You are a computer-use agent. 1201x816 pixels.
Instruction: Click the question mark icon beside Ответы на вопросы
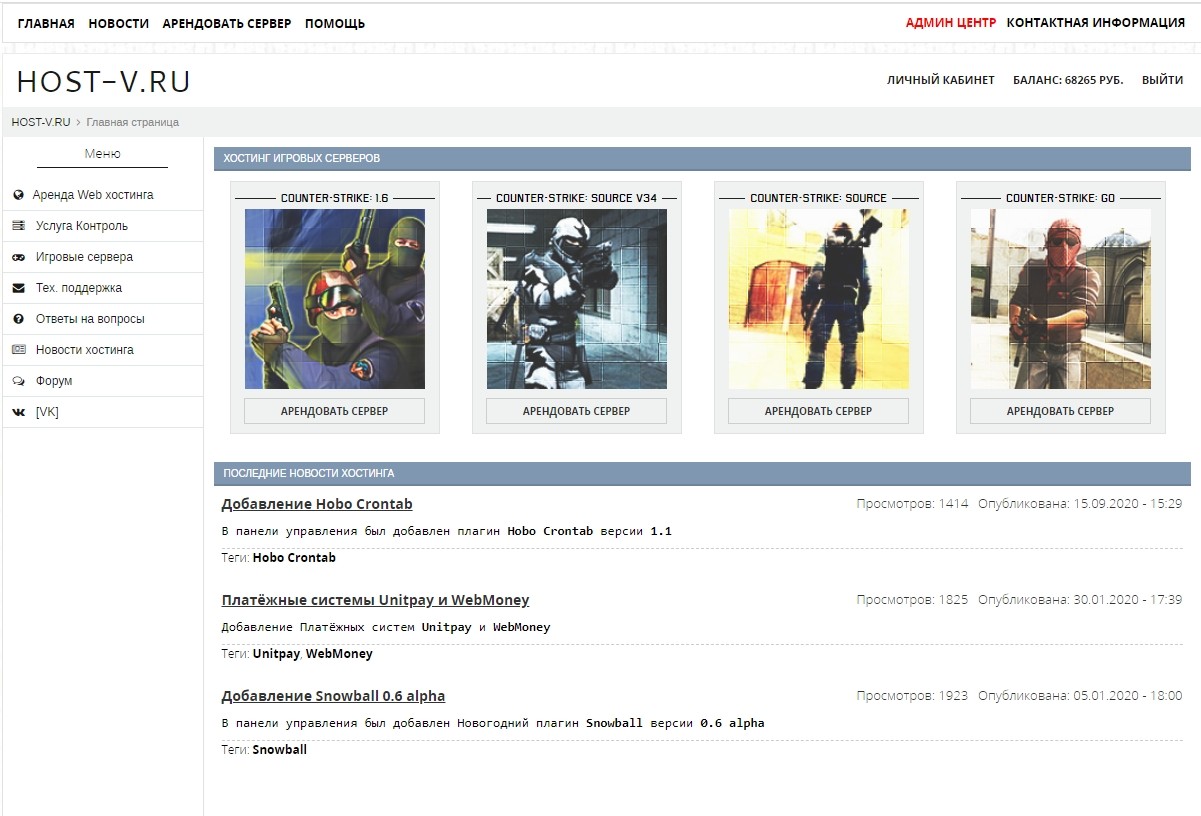click(x=18, y=319)
